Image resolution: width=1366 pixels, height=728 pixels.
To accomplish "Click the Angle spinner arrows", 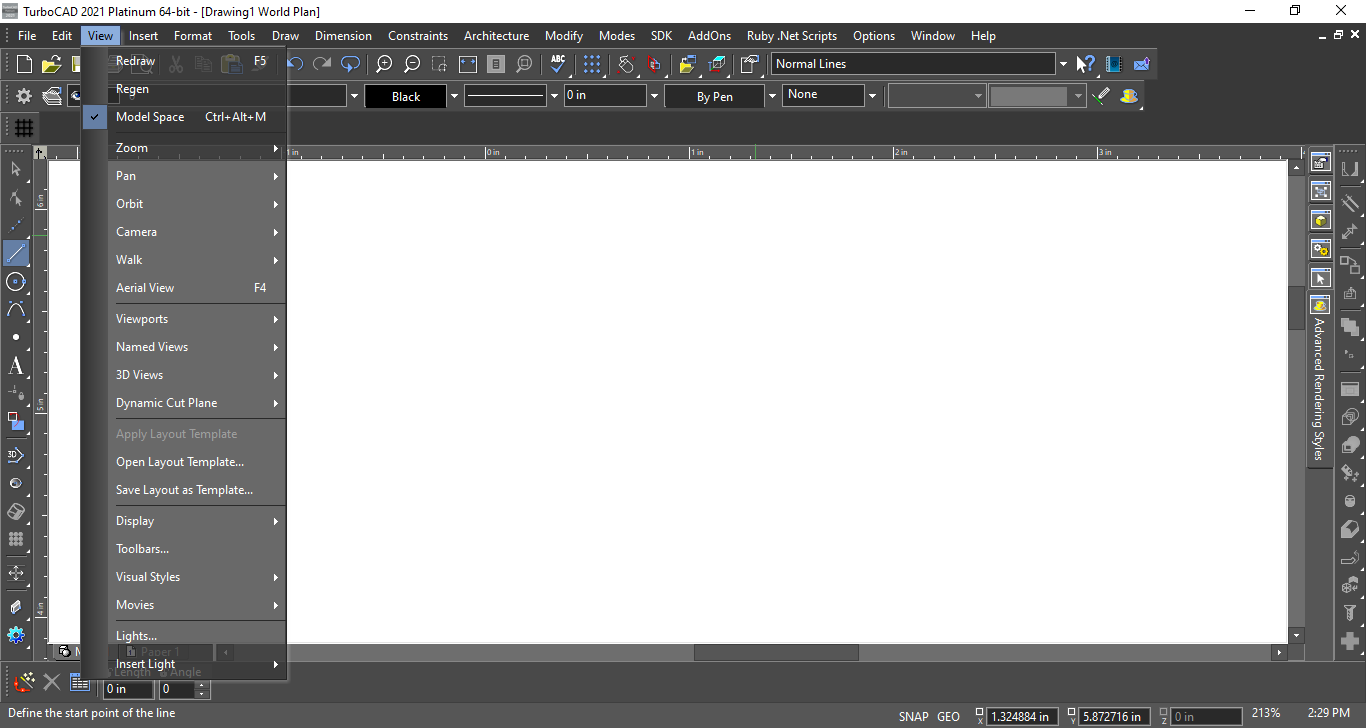I will pos(203,689).
